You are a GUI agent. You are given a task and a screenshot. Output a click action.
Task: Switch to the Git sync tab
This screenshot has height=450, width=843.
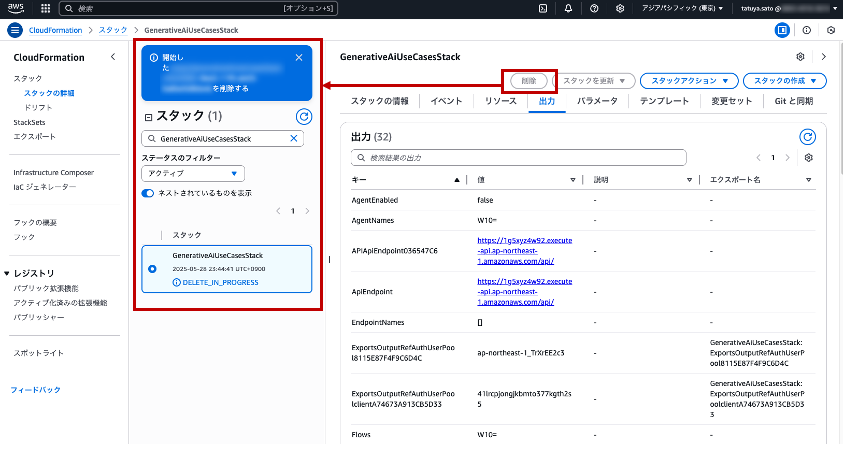click(794, 101)
